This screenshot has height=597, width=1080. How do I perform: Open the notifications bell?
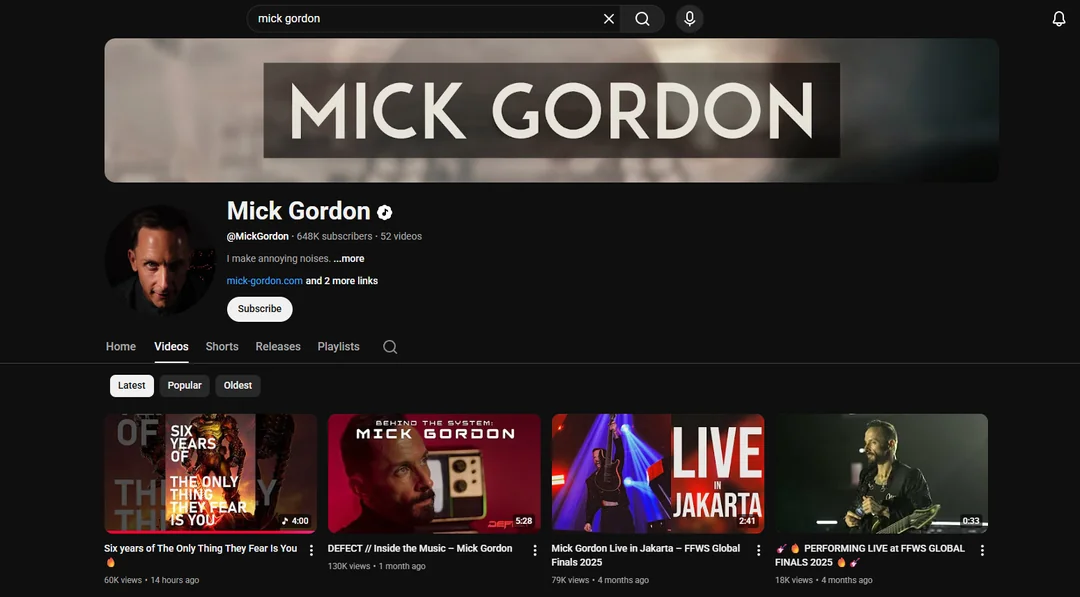tap(1059, 19)
